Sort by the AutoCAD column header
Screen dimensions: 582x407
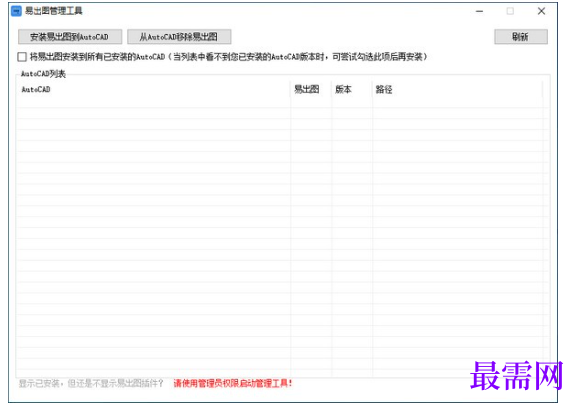click(x=153, y=89)
